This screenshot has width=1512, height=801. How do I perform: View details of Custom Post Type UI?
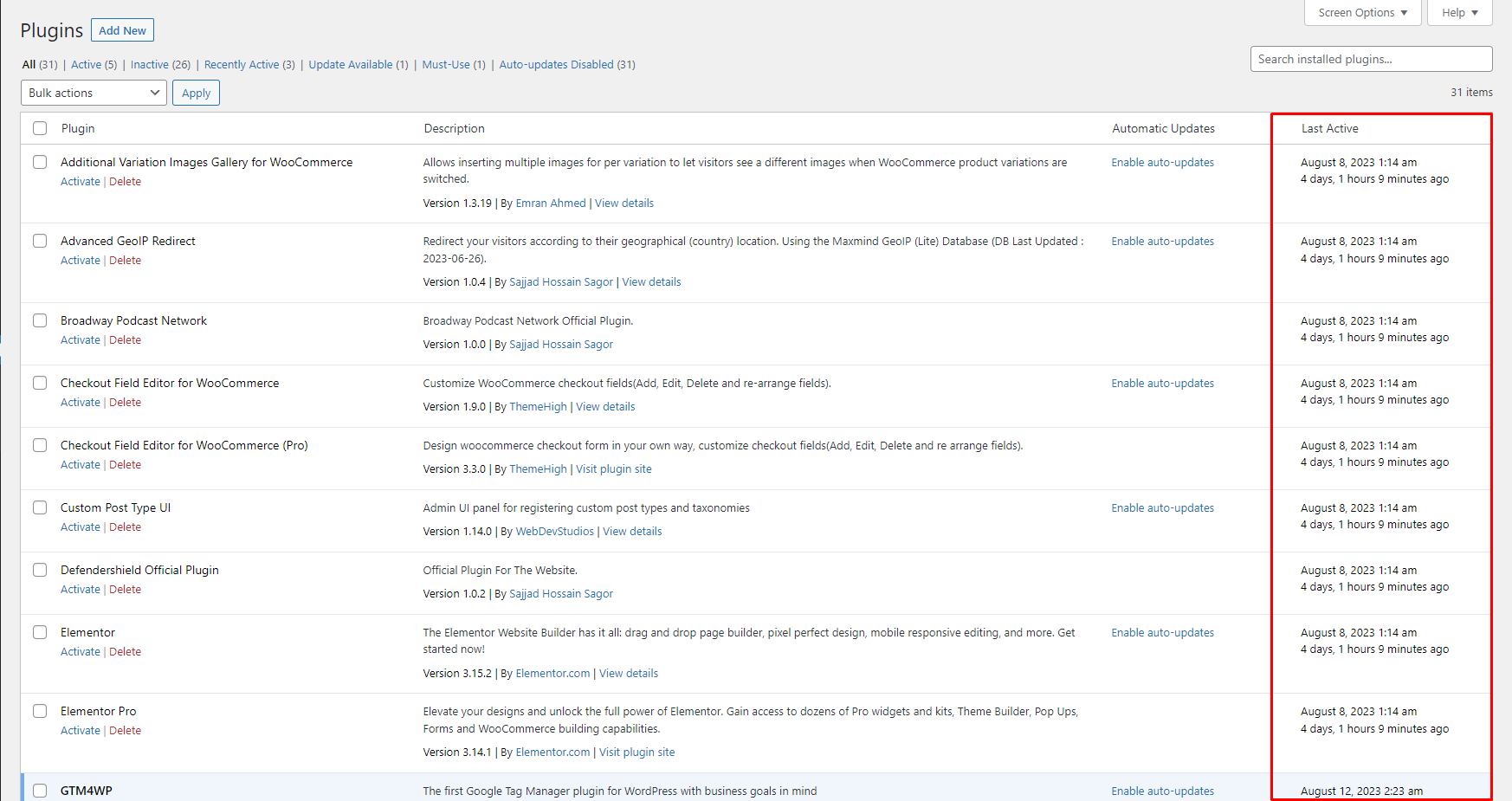pyautogui.click(x=632, y=532)
